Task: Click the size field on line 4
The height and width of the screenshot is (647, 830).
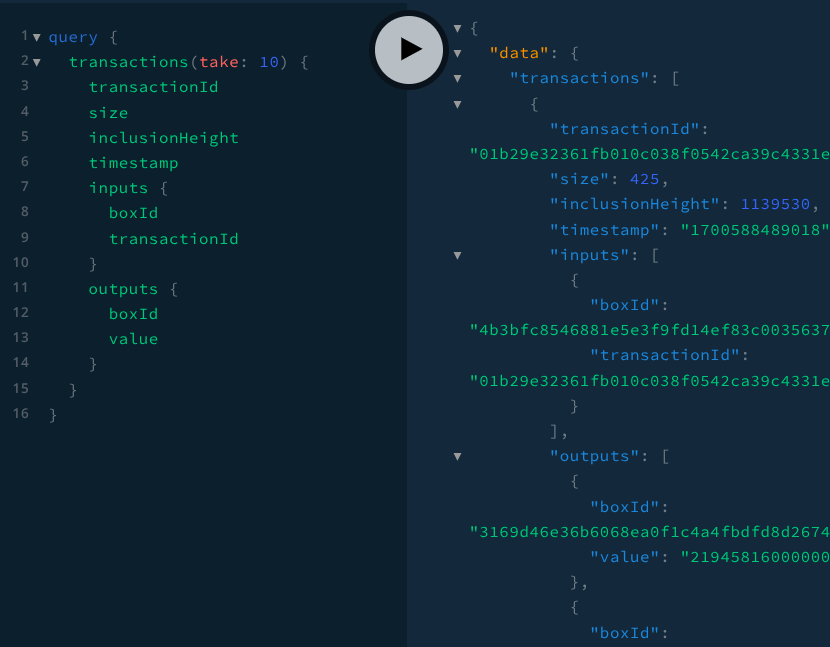Action: coord(109,113)
